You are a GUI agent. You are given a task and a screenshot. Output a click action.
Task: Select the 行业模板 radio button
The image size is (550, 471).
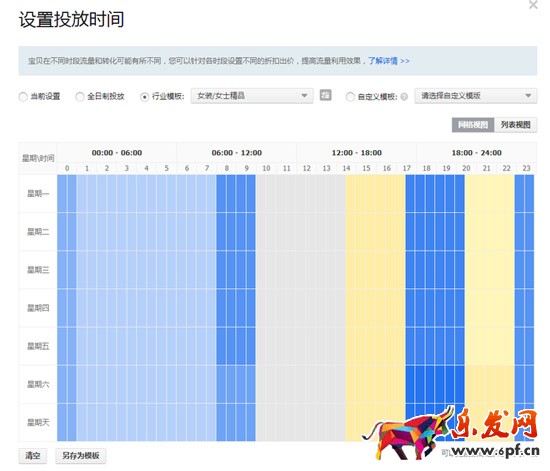[144, 96]
